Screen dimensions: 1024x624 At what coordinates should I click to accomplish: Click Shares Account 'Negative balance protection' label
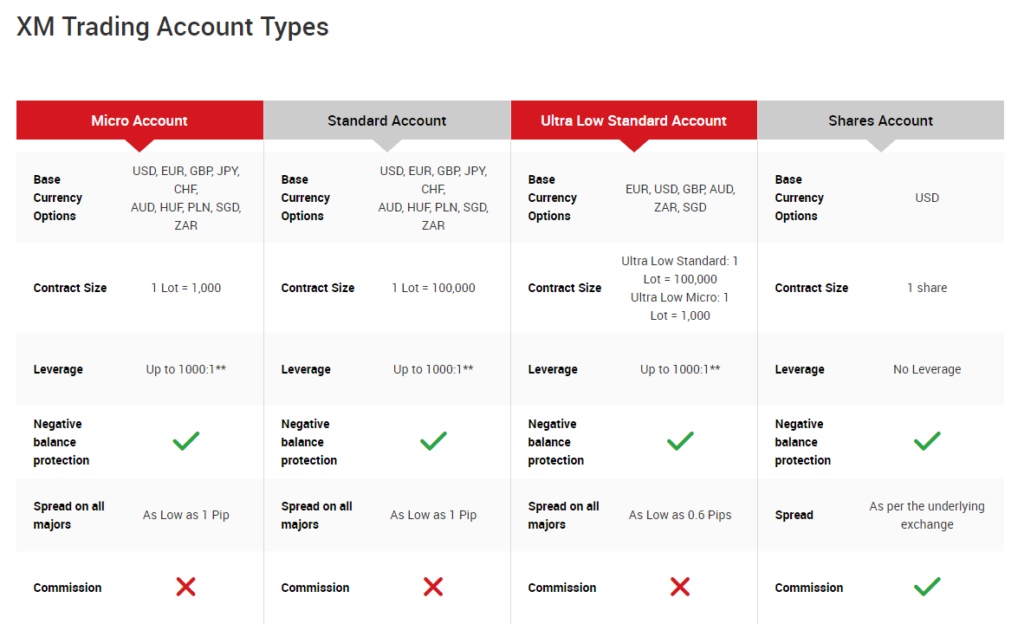pos(803,442)
